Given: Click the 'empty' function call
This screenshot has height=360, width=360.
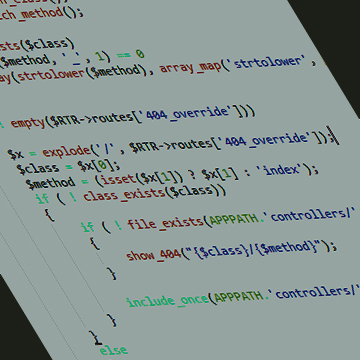Looking at the screenshot, I should point(28,123).
